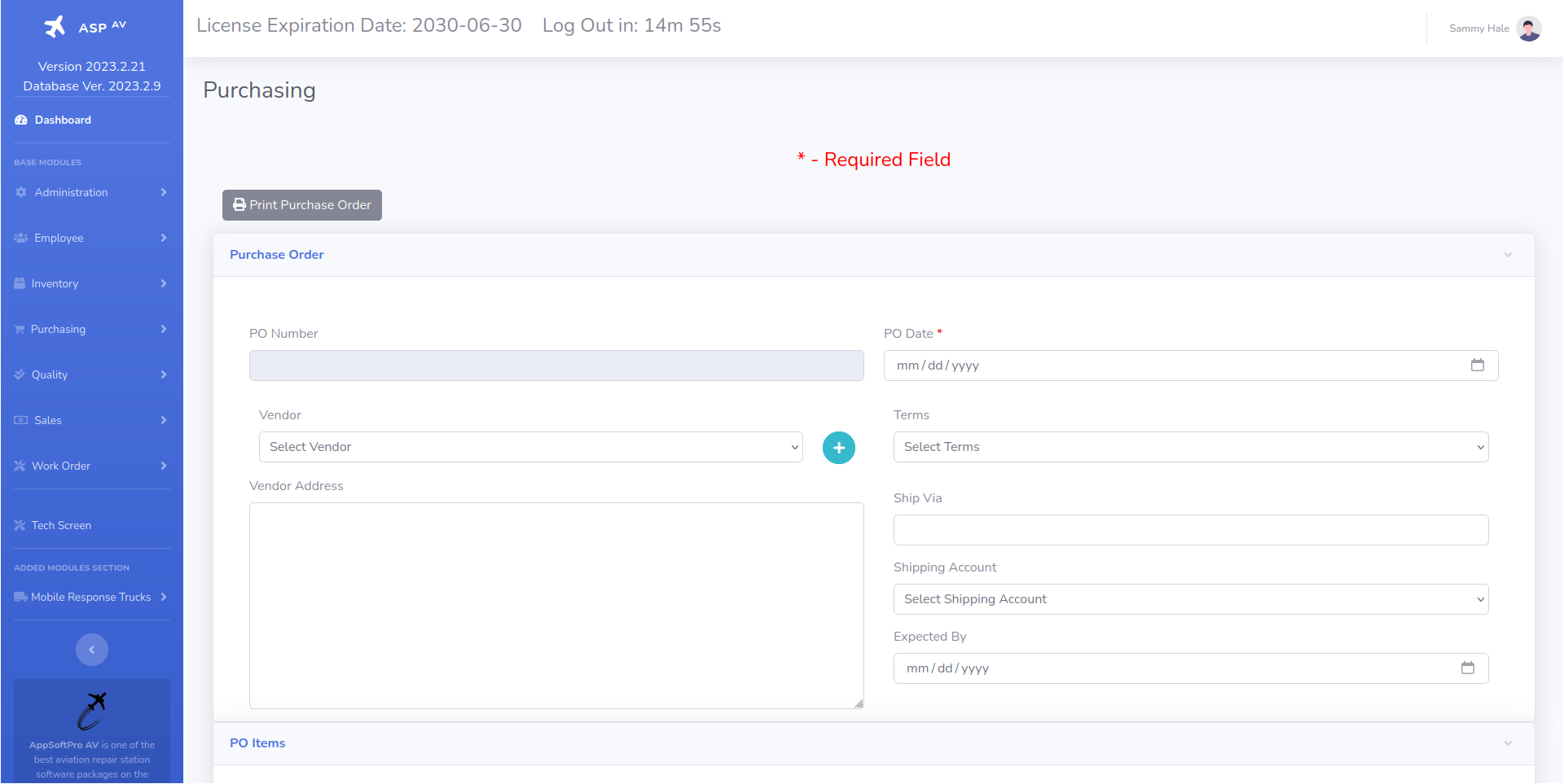This screenshot has width=1564, height=784.
Task: Collapse the sidebar with the round arrow button
Action: [92, 650]
